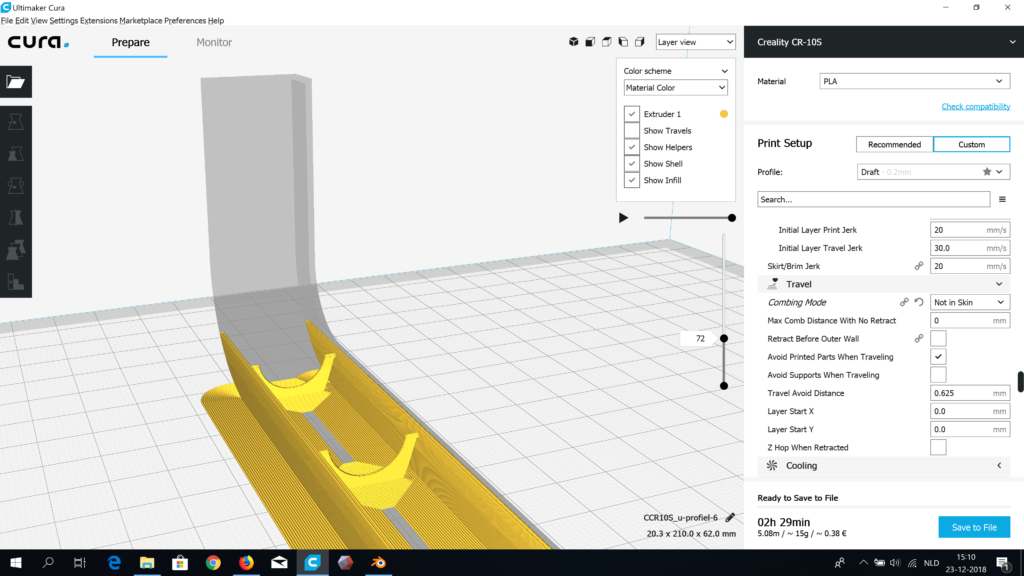1024x576 pixels.
Task: Focus the settings Search field
Action: point(873,199)
